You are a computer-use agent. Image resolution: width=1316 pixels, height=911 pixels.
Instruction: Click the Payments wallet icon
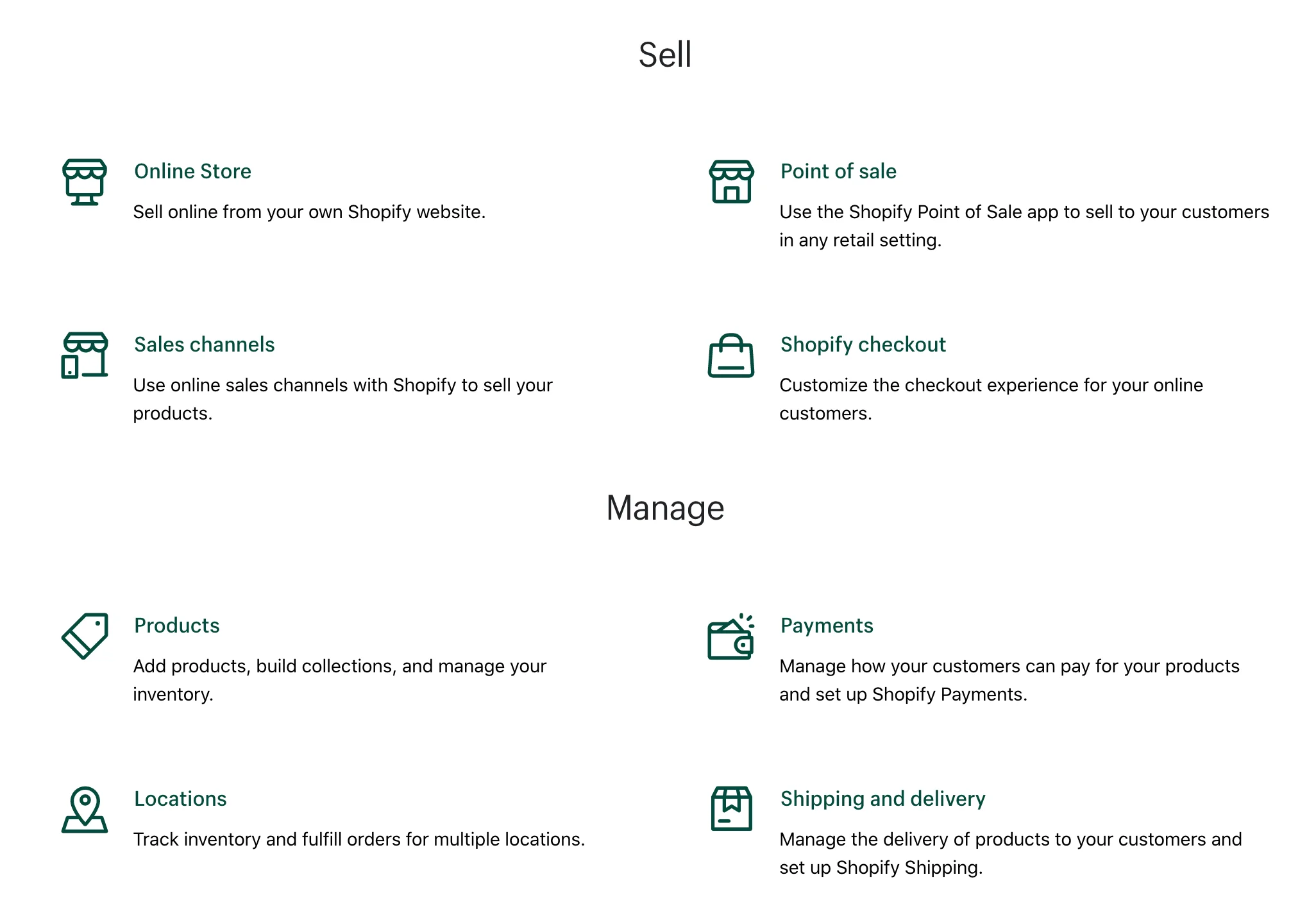[x=731, y=637]
